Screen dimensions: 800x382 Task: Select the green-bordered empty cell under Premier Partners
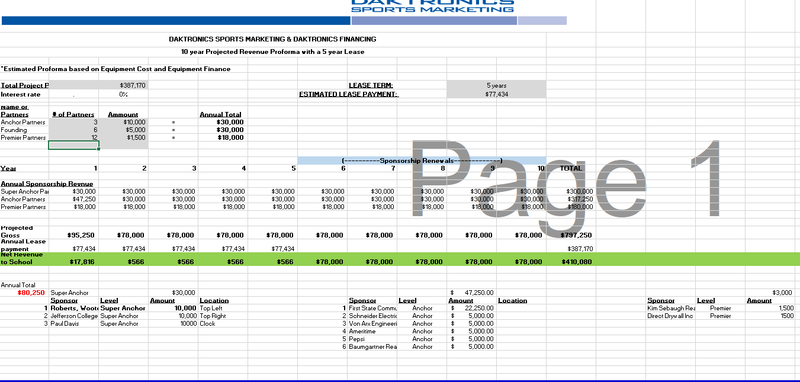73,145
